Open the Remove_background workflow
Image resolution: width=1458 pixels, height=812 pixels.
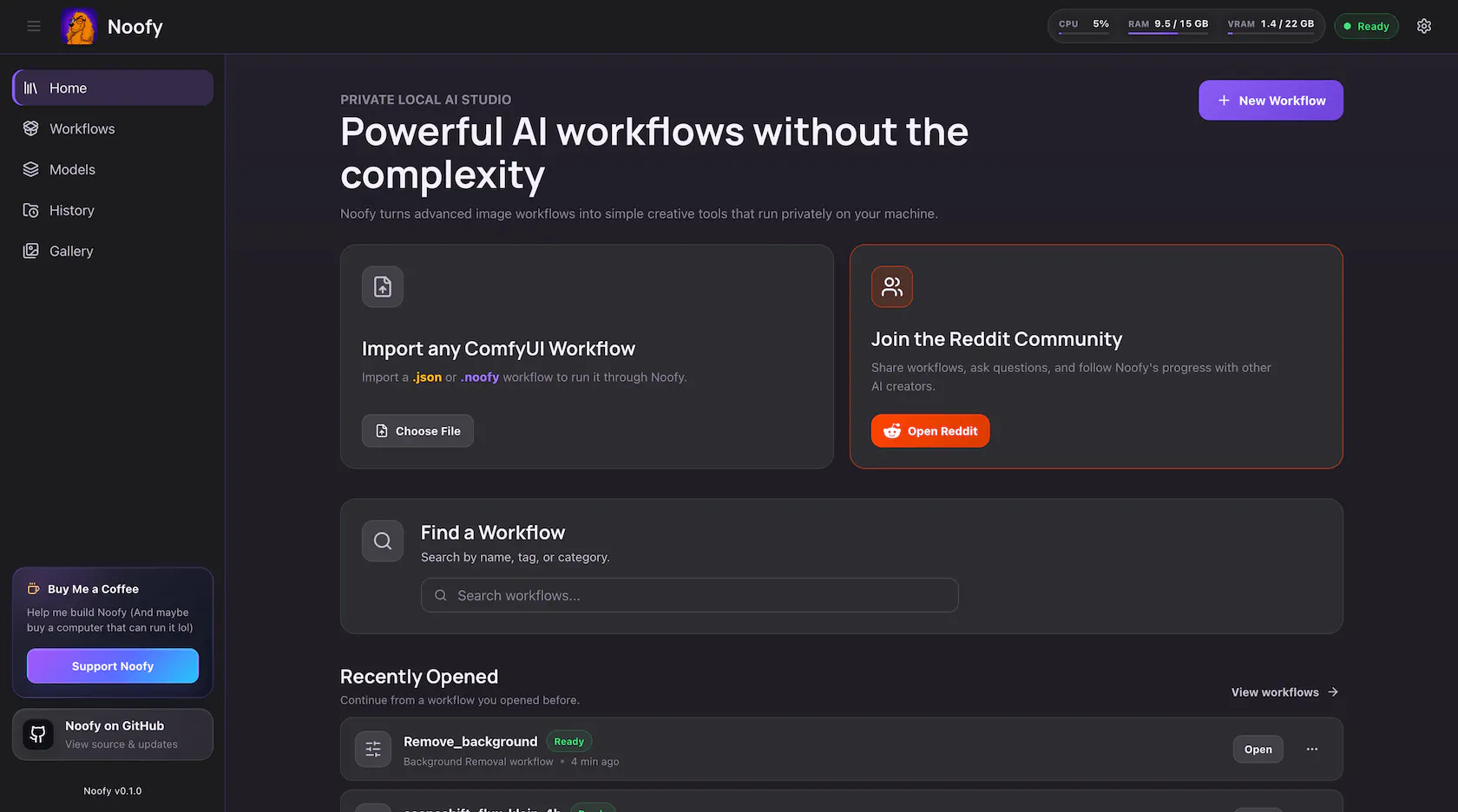(1258, 750)
